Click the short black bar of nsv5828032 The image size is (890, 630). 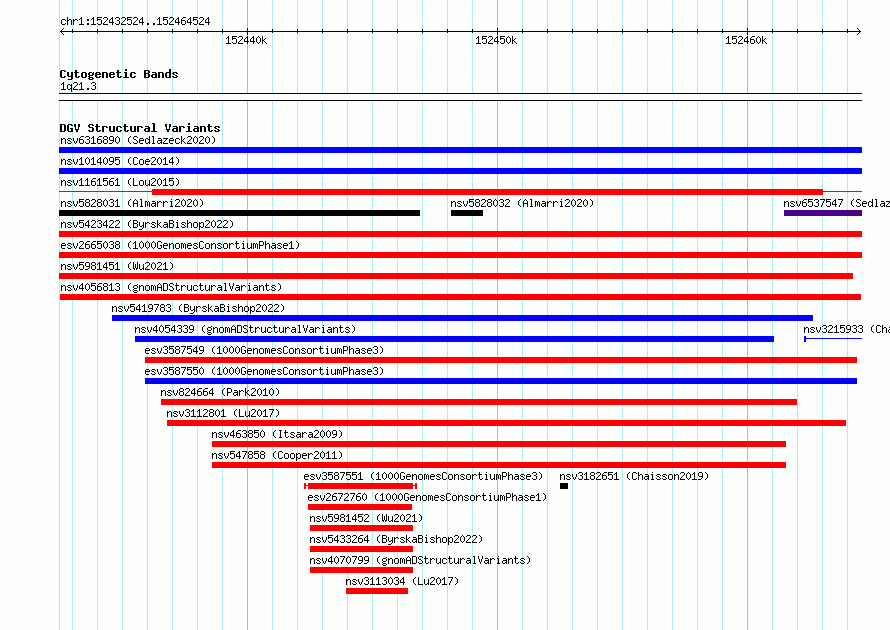(467, 213)
